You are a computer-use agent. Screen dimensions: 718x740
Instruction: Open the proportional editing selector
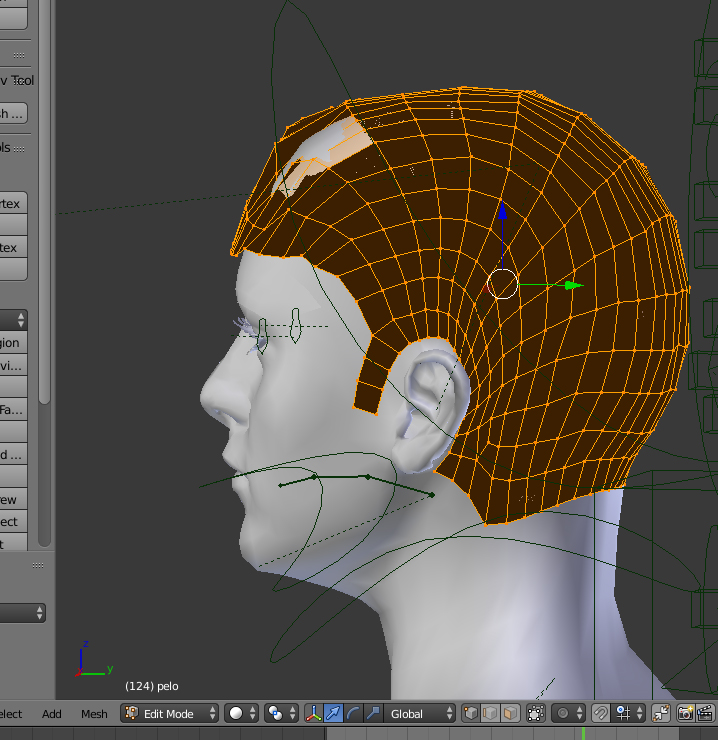(x=569, y=713)
